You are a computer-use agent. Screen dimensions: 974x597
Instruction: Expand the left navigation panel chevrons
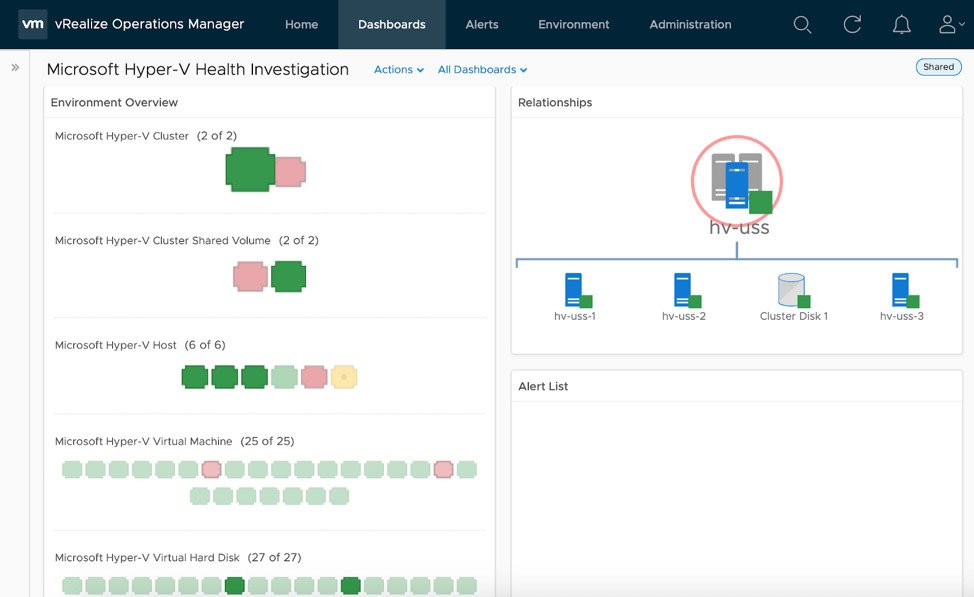pyautogui.click(x=15, y=67)
